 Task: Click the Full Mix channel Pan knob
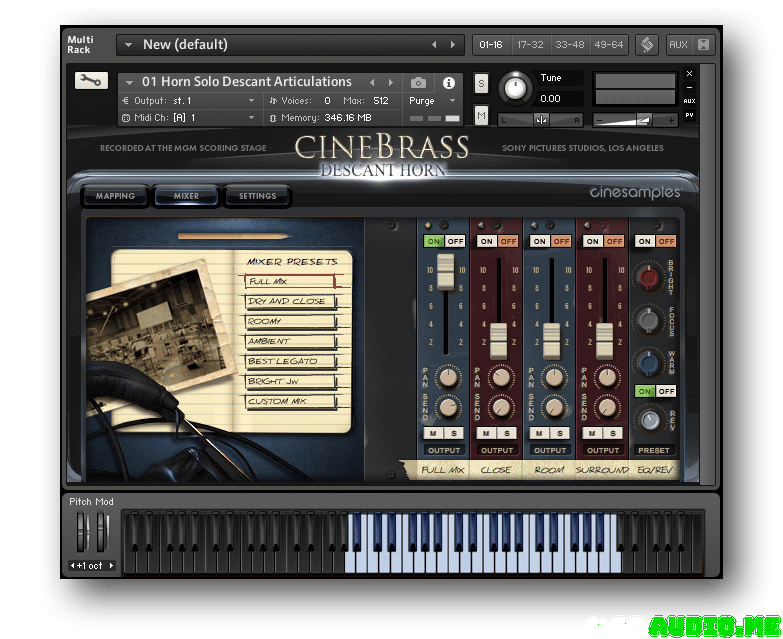click(x=448, y=378)
